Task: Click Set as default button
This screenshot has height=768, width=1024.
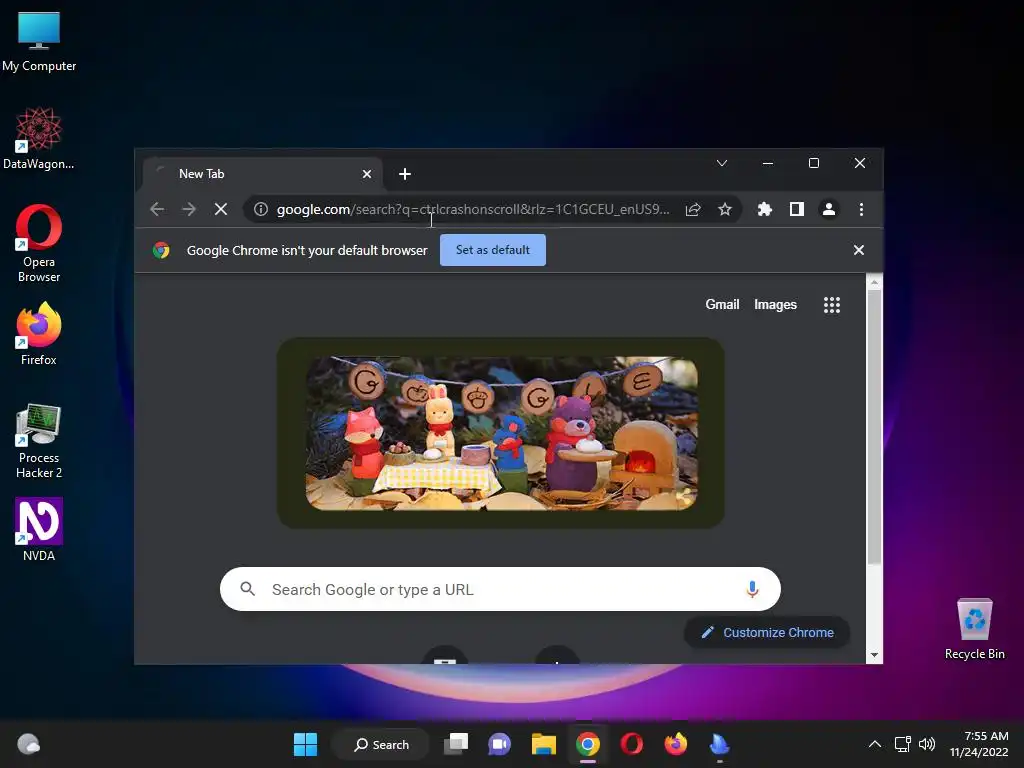Action: (x=492, y=250)
